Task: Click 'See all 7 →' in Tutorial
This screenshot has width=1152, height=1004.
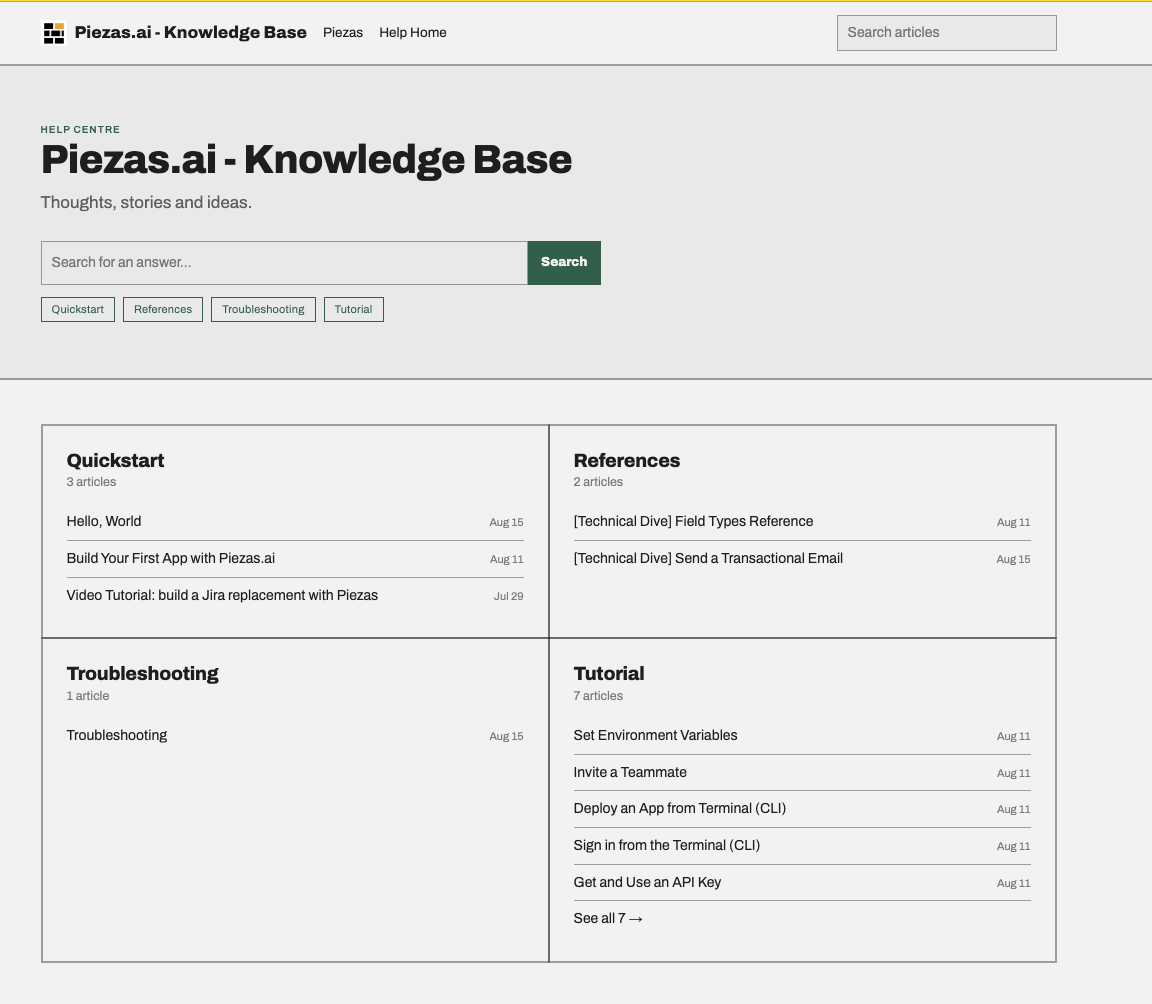Action: 608,919
